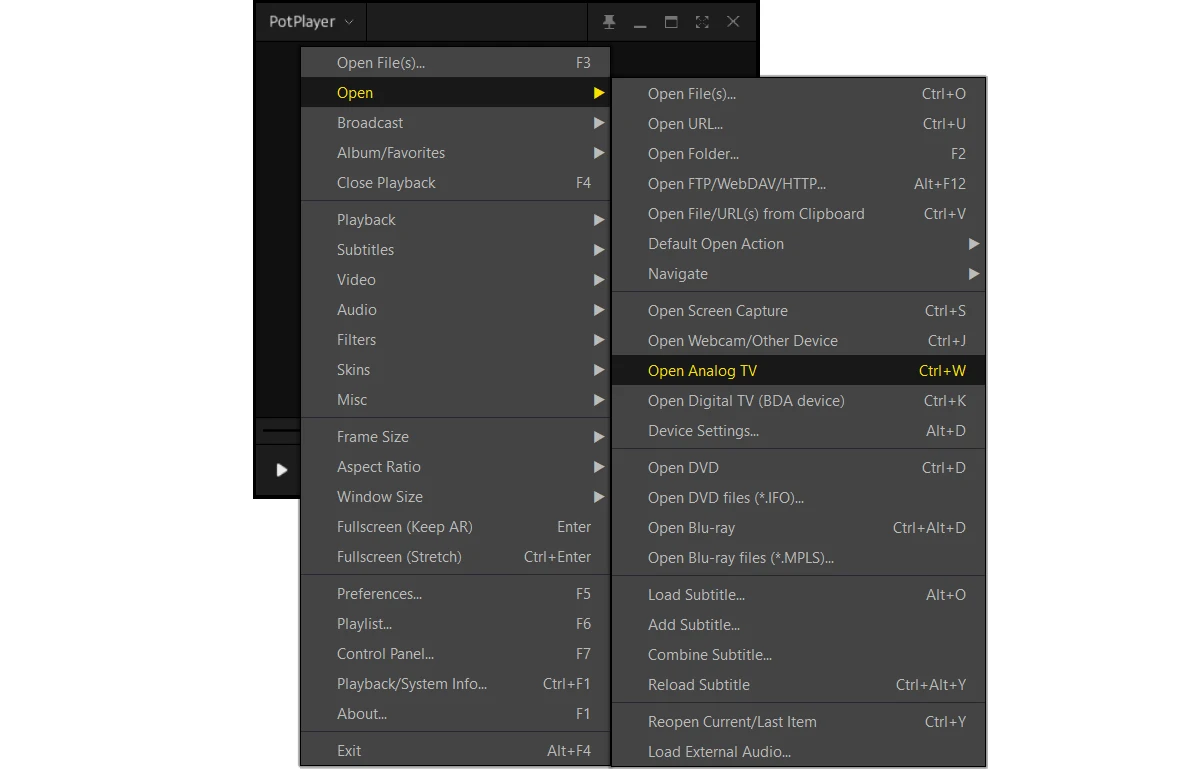This screenshot has height=769, width=1200.
Task: Open Control Panel...
Action: [x=455, y=654]
